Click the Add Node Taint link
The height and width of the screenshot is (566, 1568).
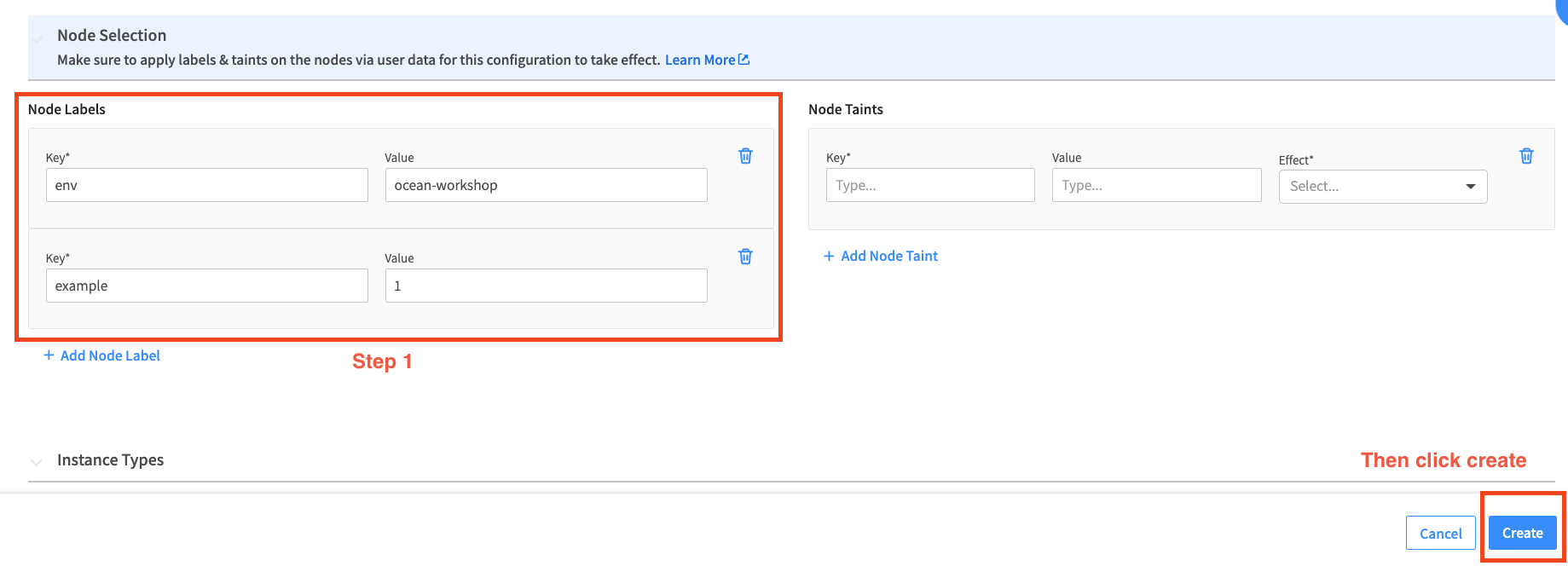[881, 256]
